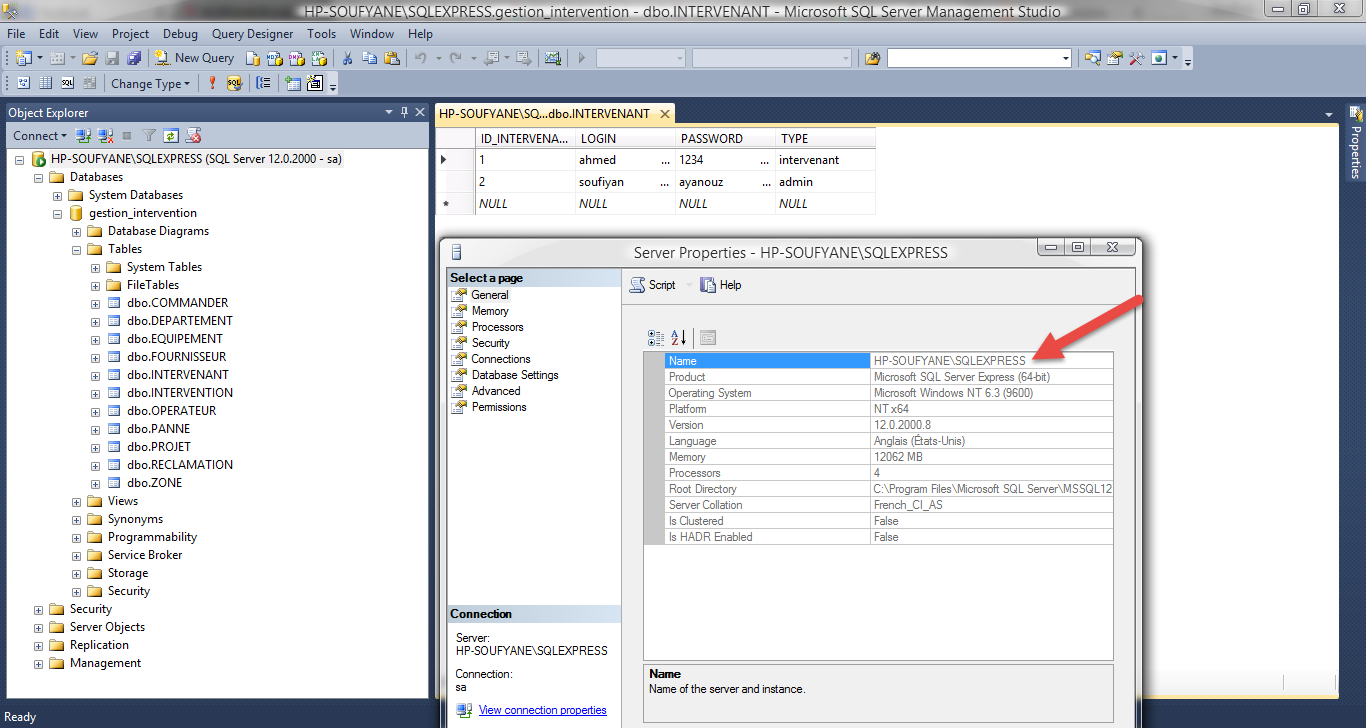Click Disconnect icon in Object Explorer
1366x728 pixels.
105,135
